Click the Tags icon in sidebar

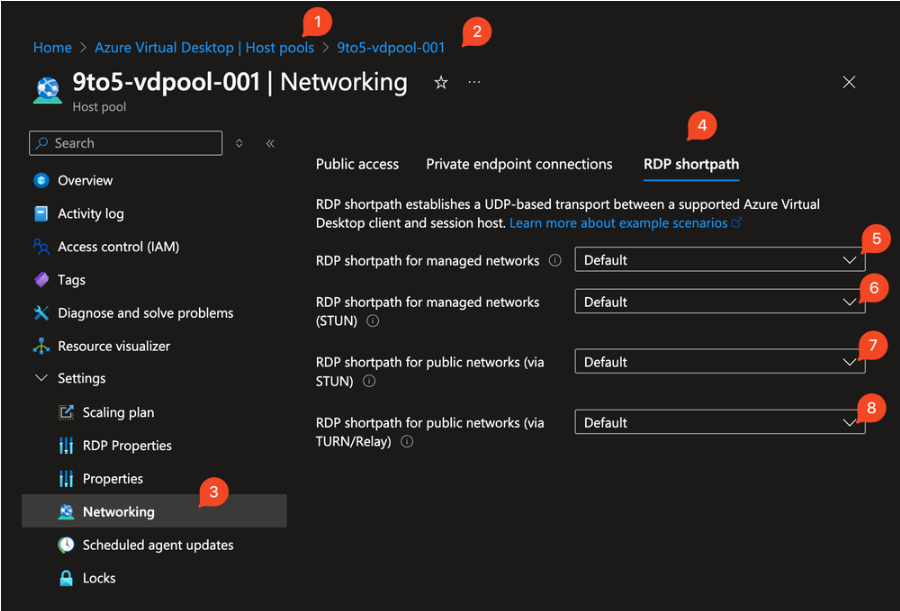pos(41,280)
